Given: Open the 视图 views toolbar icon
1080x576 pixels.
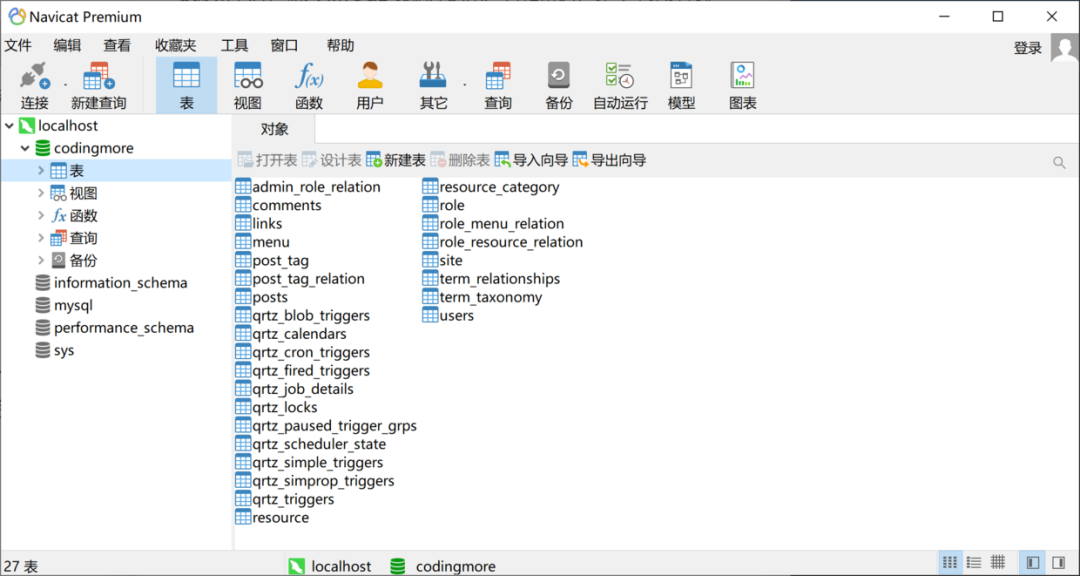Looking at the screenshot, I should 247,85.
